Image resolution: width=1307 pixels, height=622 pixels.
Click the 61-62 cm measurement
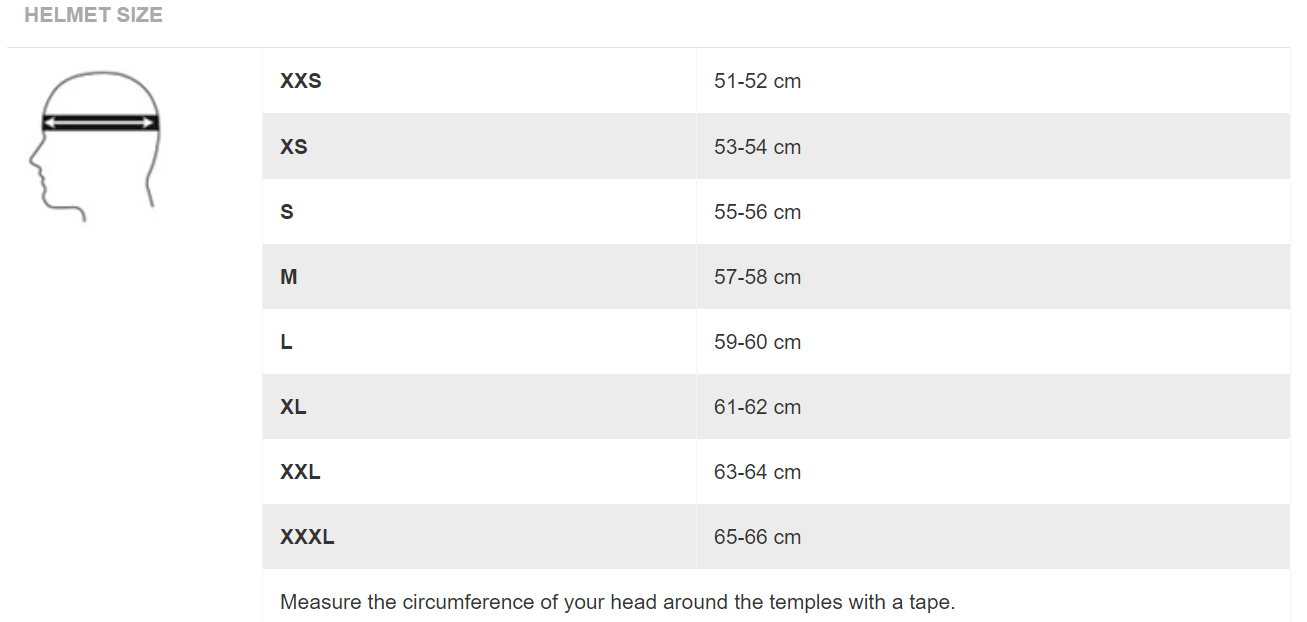coord(757,407)
